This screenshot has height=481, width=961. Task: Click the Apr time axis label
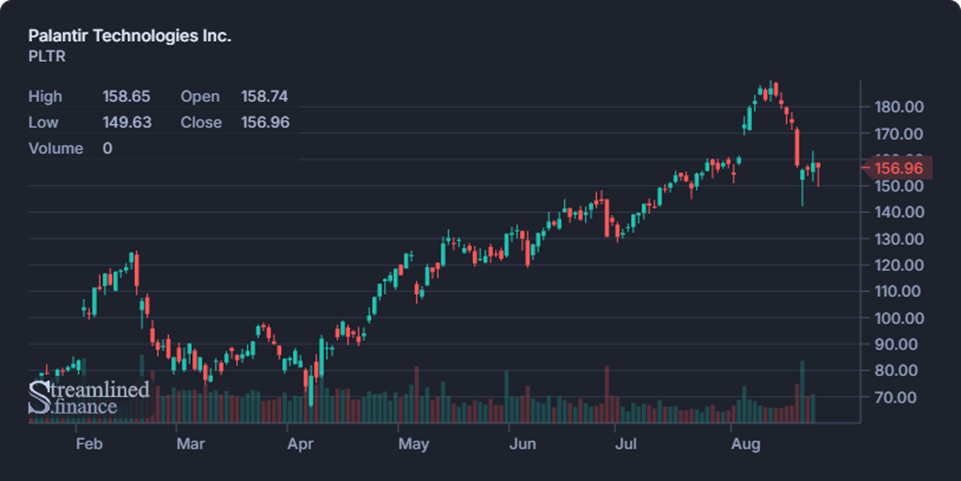click(x=300, y=444)
